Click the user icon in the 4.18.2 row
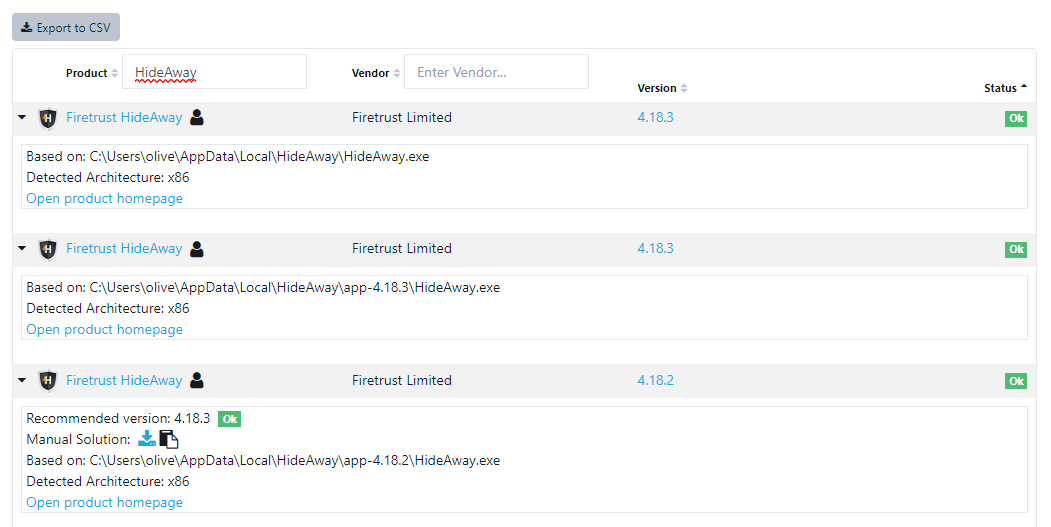 coord(196,380)
